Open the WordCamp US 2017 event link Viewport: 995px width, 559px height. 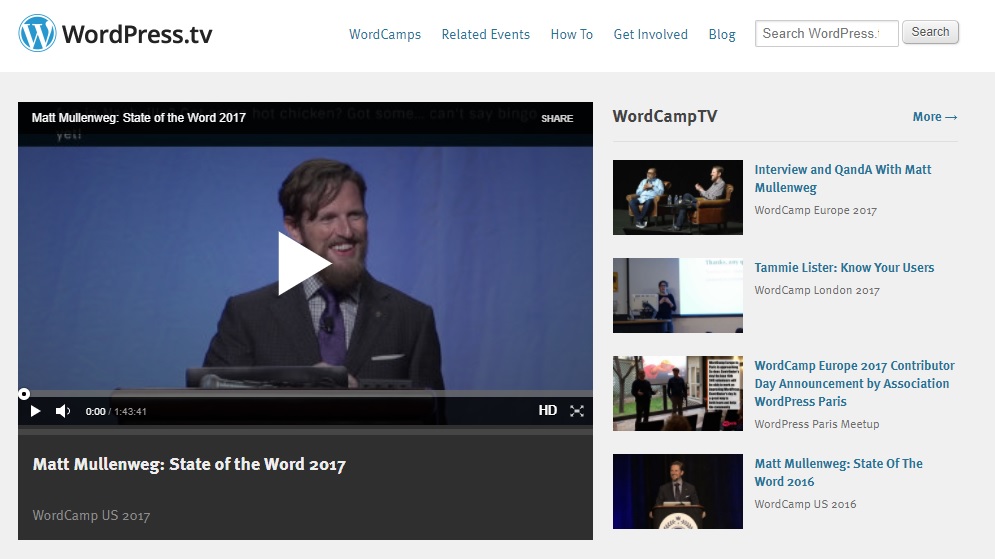point(91,515)
